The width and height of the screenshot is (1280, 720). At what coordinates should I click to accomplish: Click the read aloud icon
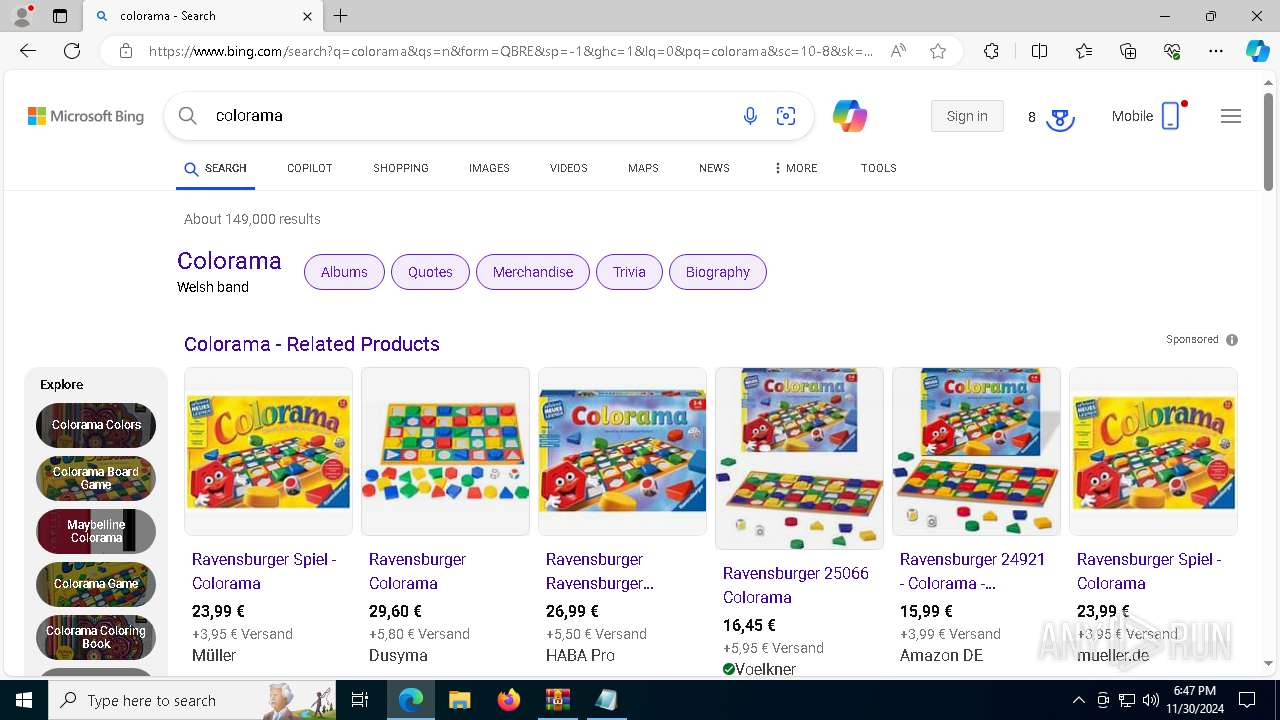pyautogui.click(x=898, y=51)
